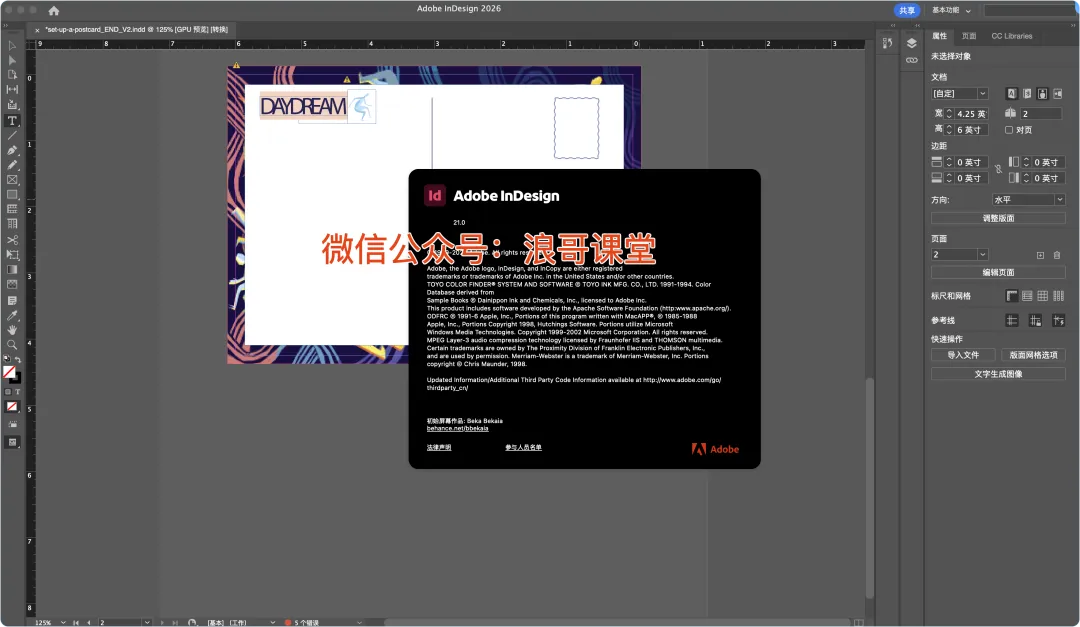Viewport: 1080px width, 627px height.
Task: Click the fill color swatch in toolbar
Action: (x=9, y=372)
